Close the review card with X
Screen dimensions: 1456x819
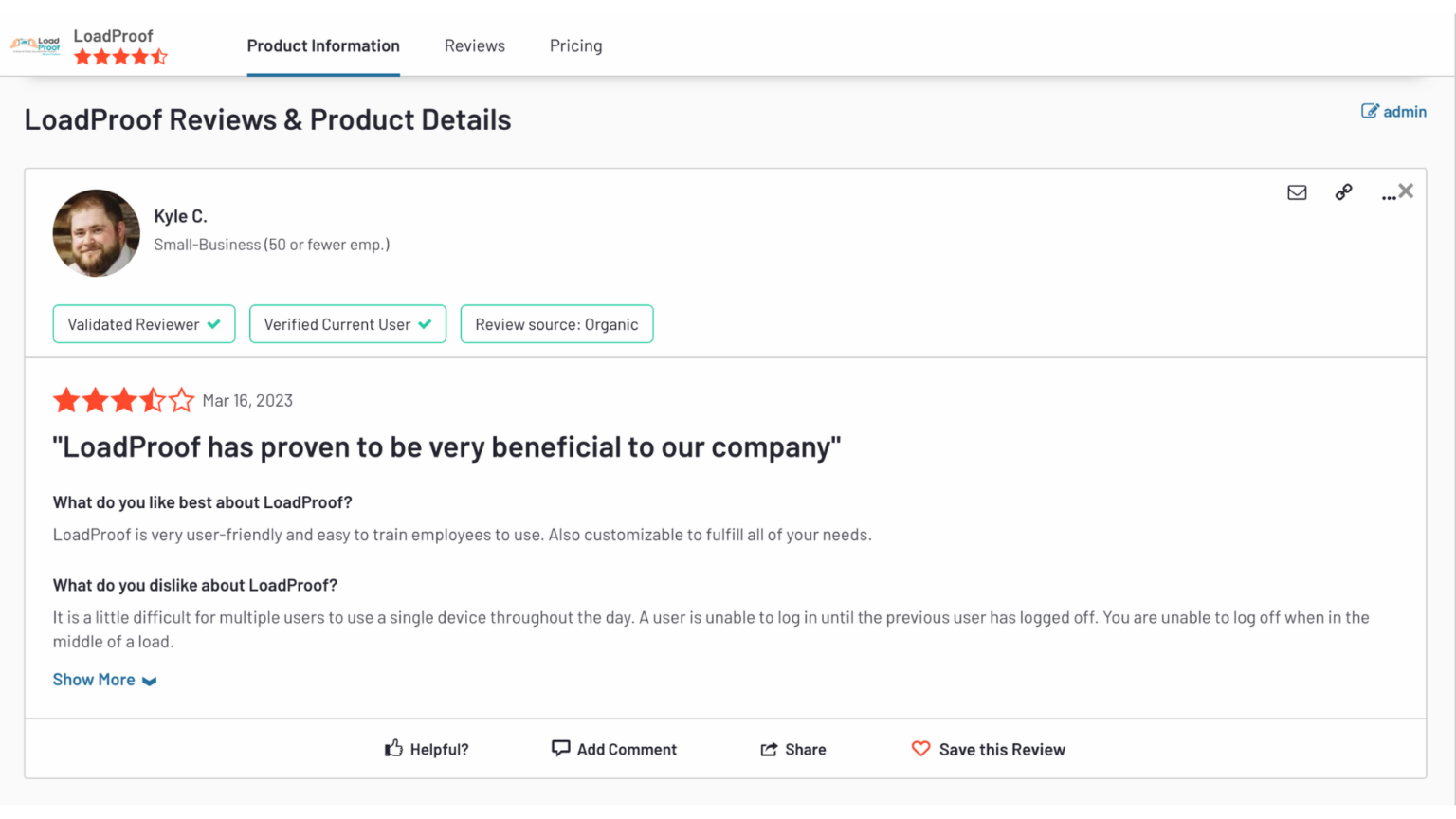[1406, 191]
